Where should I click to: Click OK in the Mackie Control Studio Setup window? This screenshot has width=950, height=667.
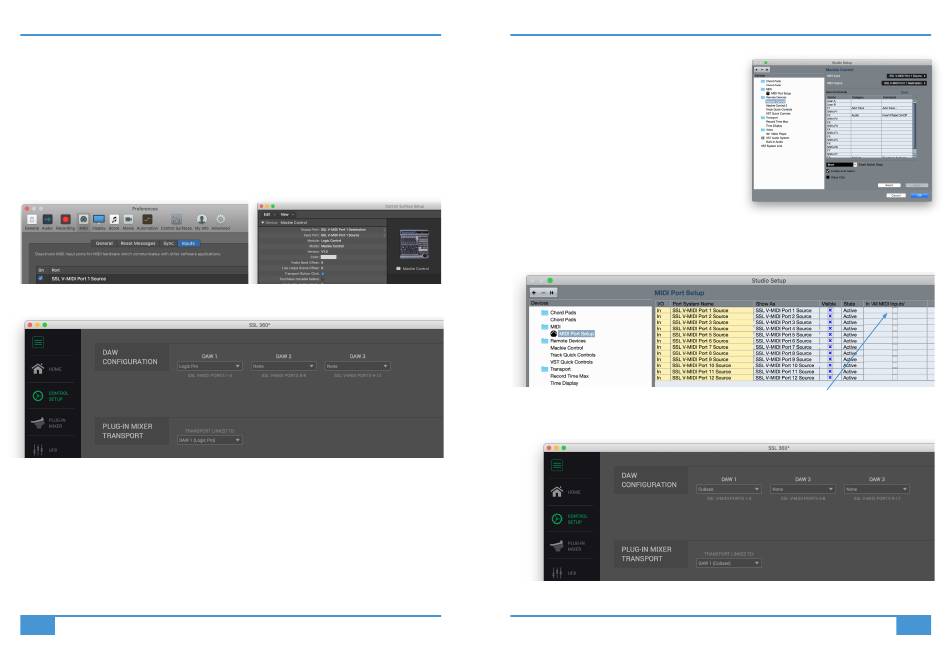tap(919, 195)
